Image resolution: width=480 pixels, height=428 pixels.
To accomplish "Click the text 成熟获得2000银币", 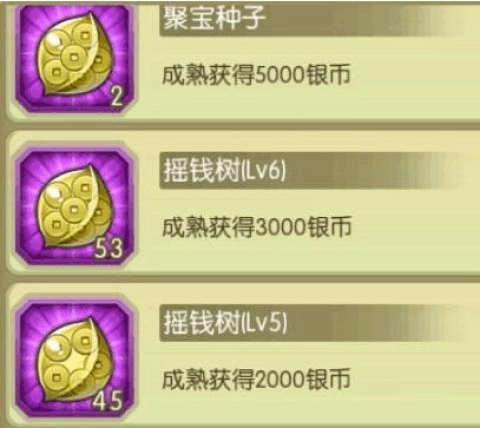I will pos(256,379).
